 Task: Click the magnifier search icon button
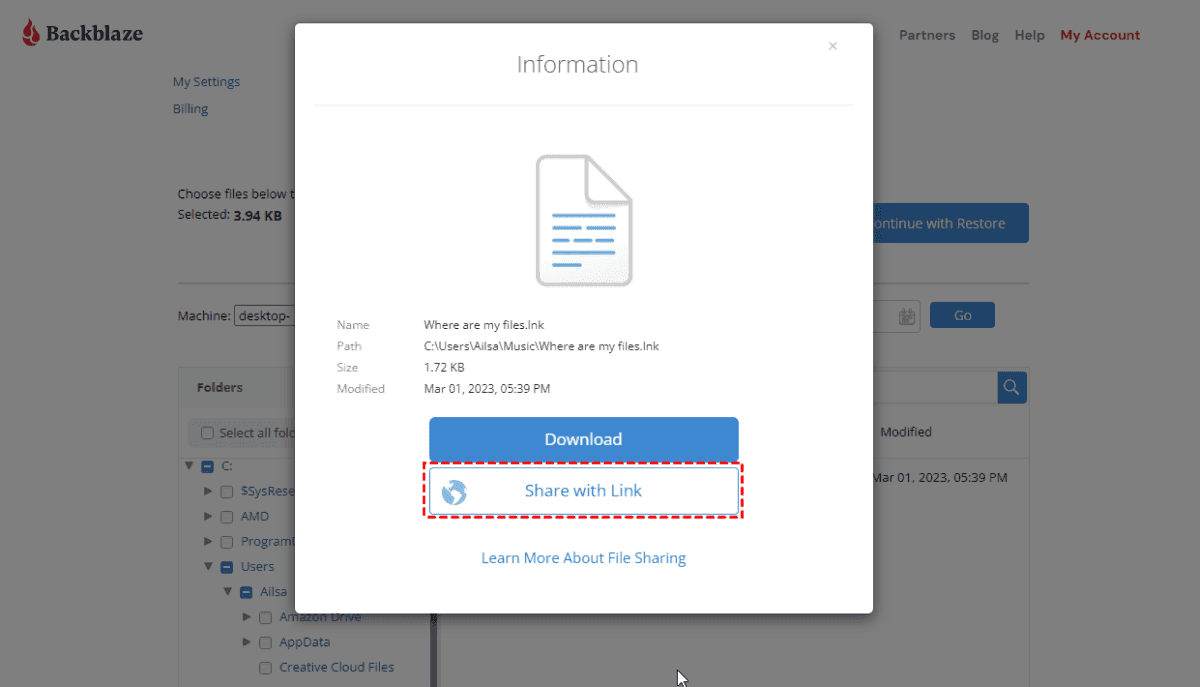1012,387
